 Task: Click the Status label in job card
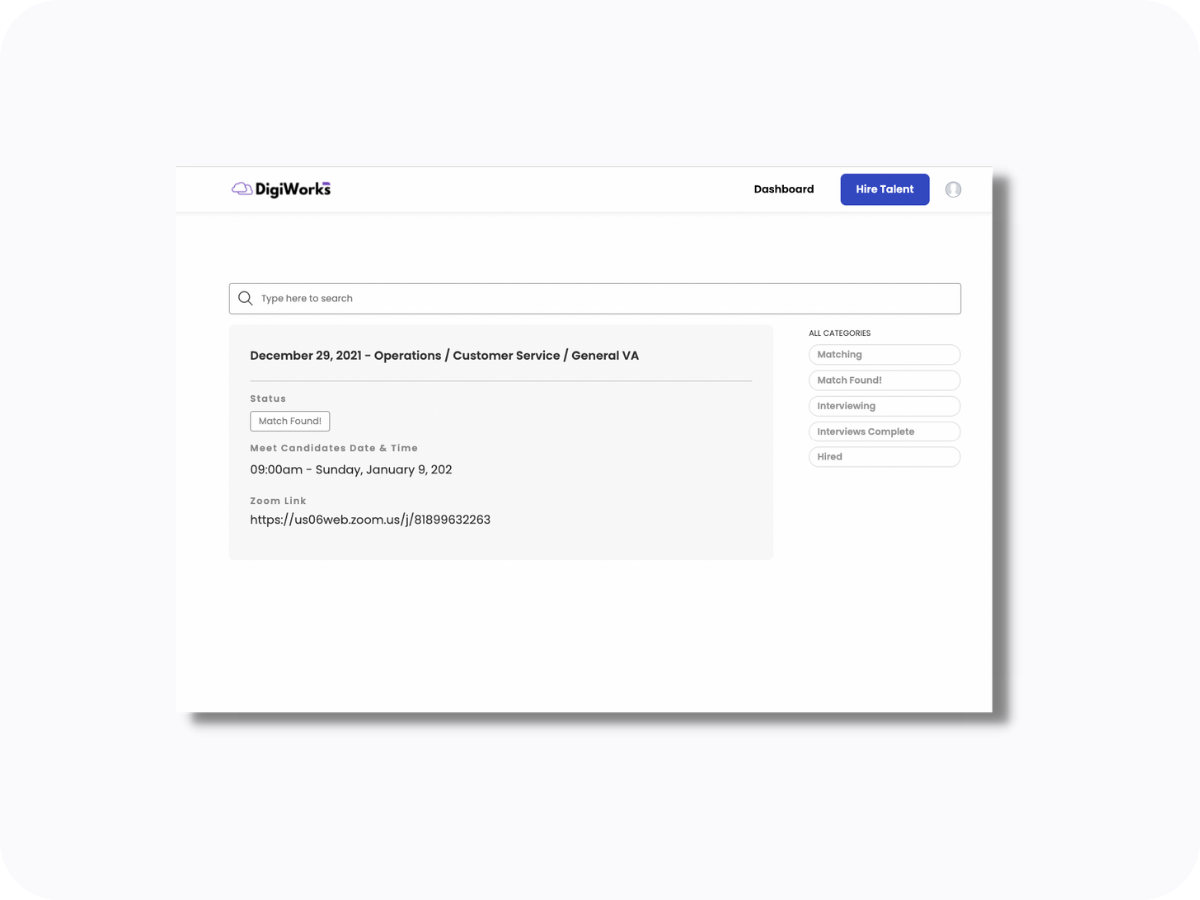268,399
